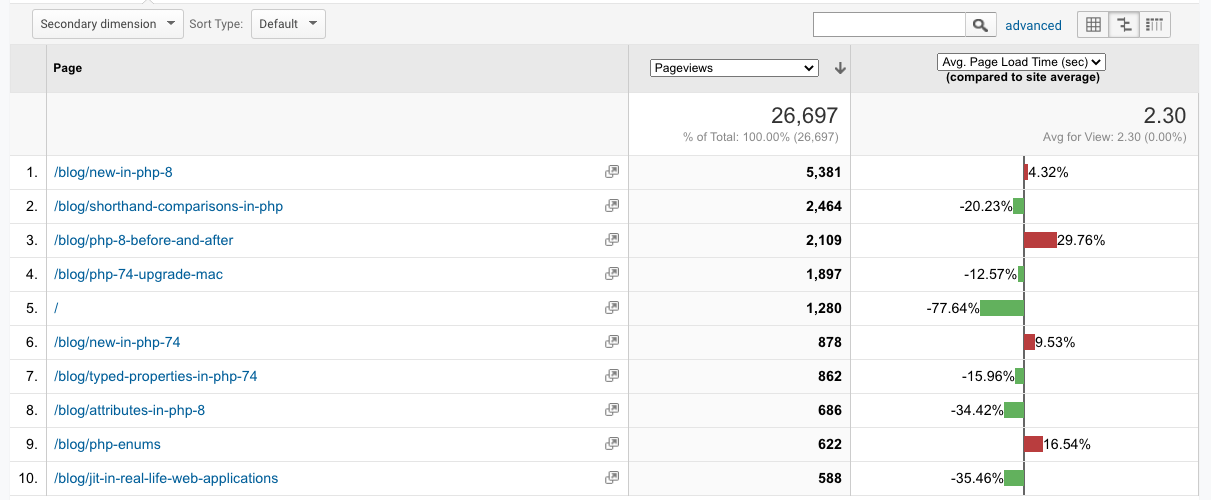1211x500 pixels.
Task: Click the table search input field
Action: 889,25
